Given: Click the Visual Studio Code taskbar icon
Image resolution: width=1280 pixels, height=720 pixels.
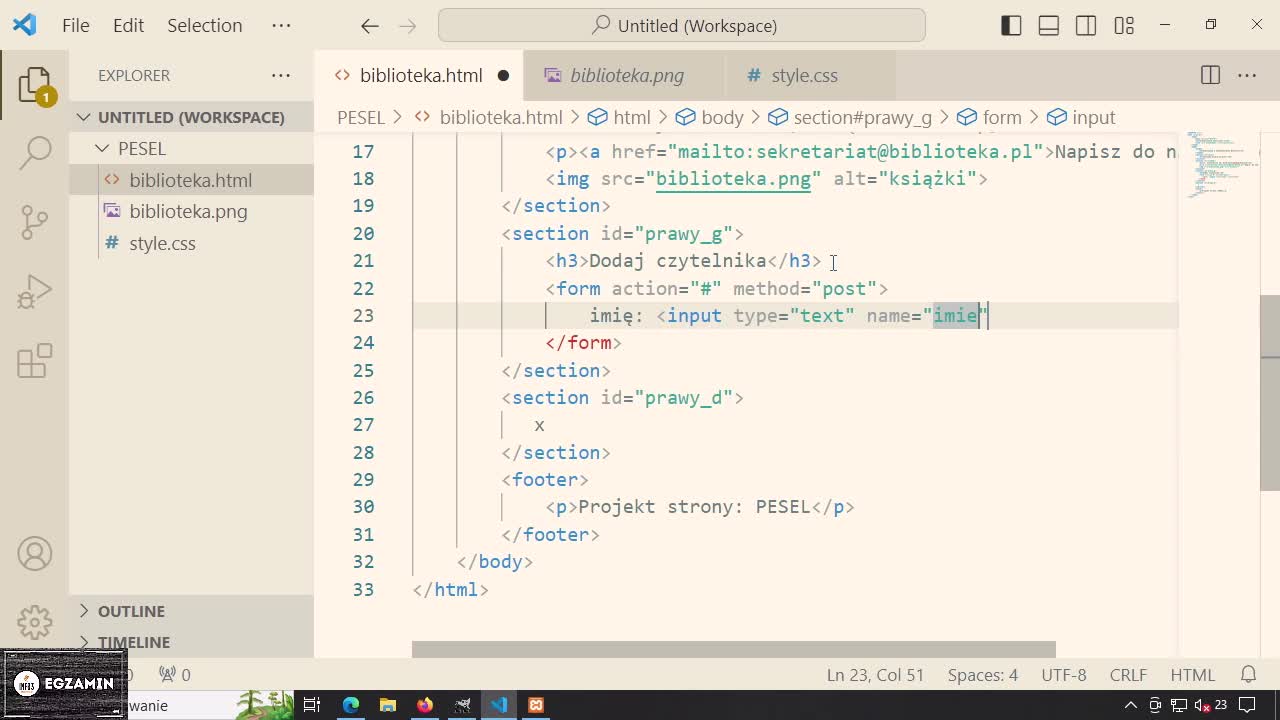Looking at the screenshot, I should pyautogui.click(x=499, y=705).
